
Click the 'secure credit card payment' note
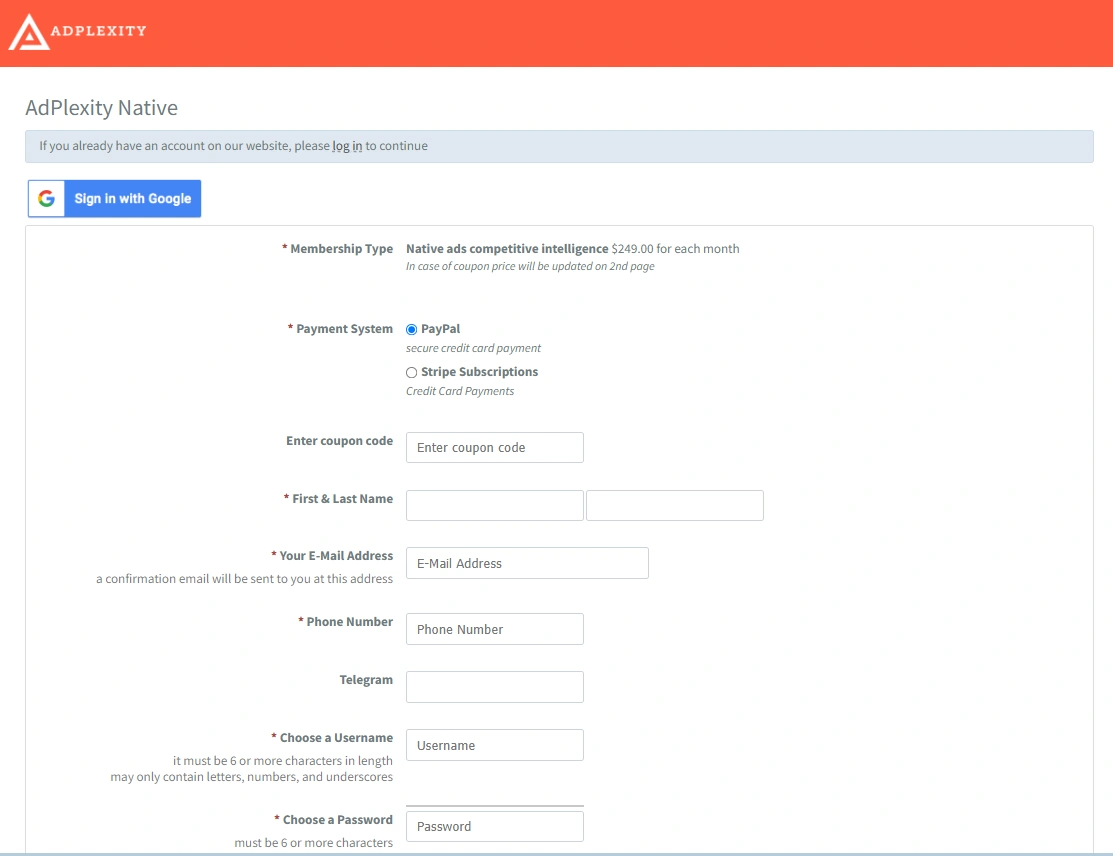click(x=473, y=348)
